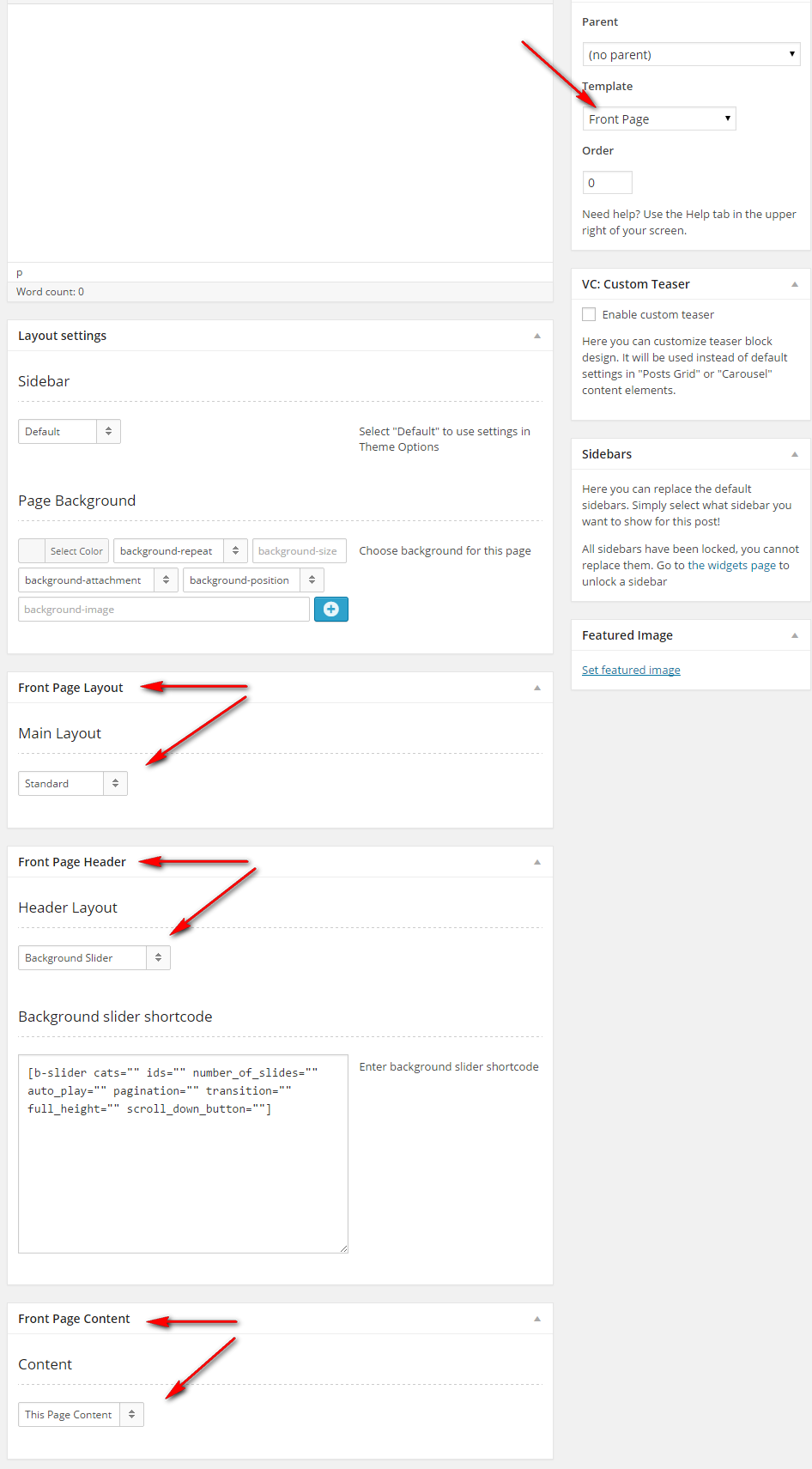Click the Order number input field
Image resolution: width=812 pixels, height=1469 pixels.
pyautogui.click(x=607, y=182)
